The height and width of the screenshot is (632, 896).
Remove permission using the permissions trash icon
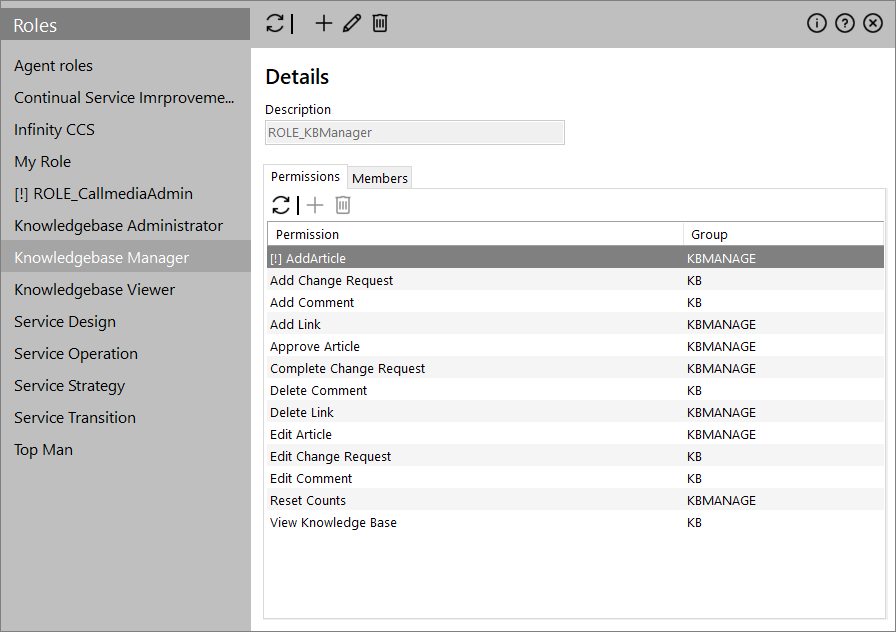[x=343, y=205]
